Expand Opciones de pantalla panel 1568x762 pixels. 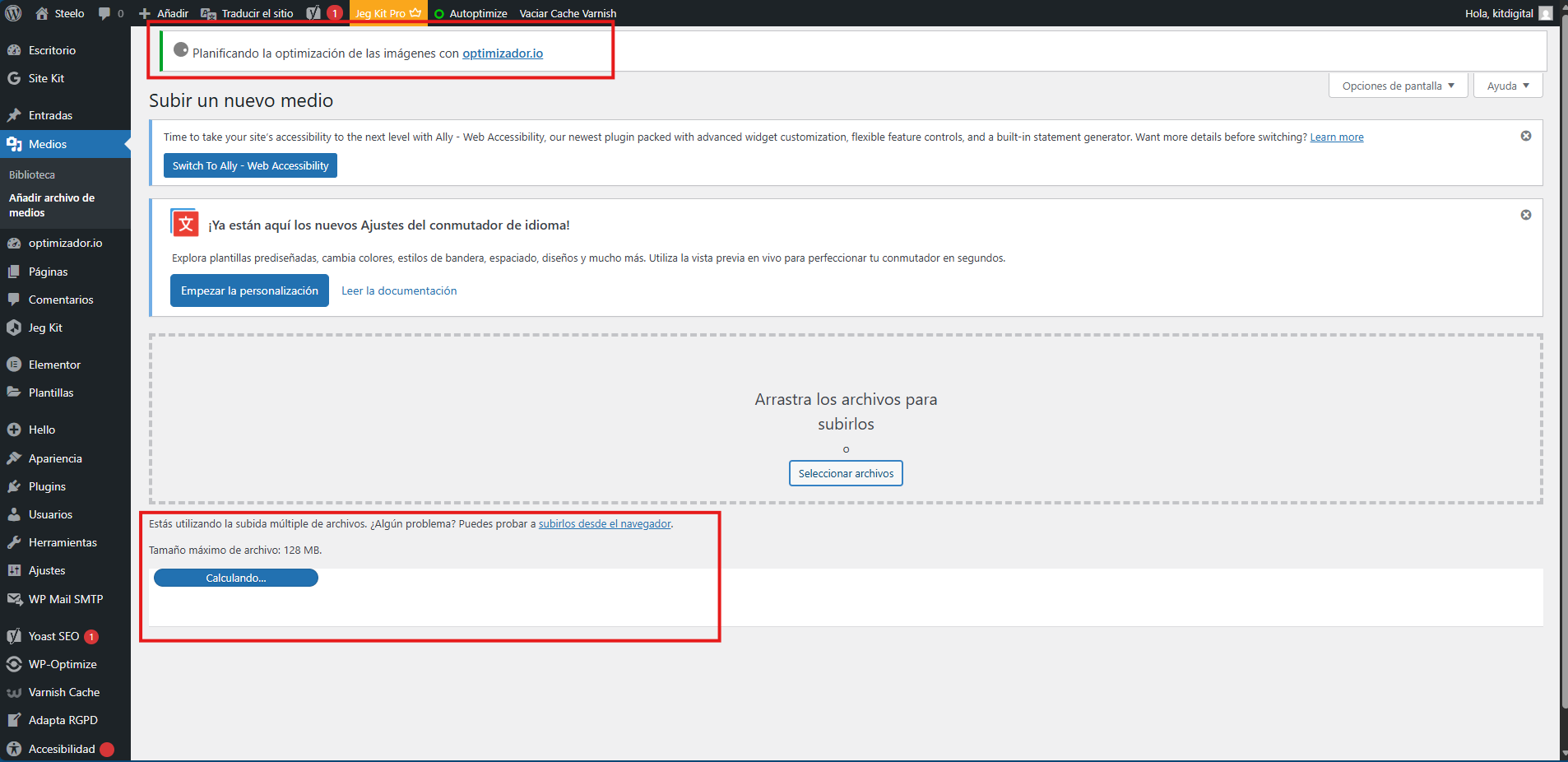1398,86
